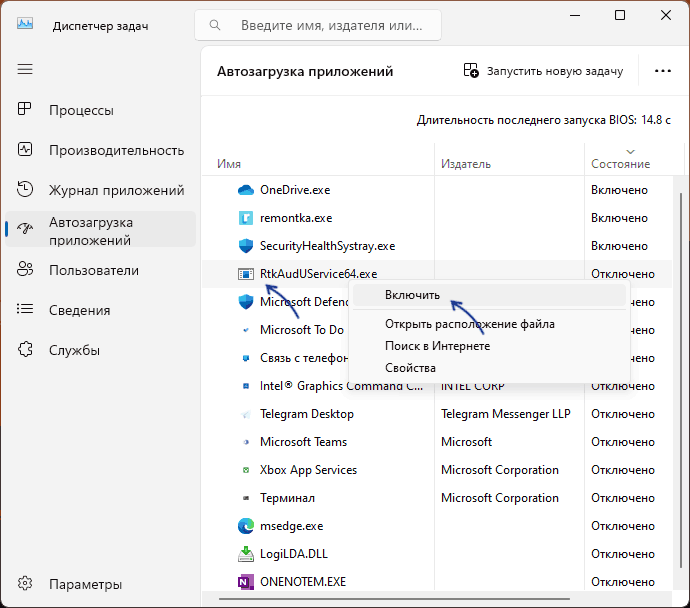Click the msedge.exe Edge icon
The height and width of the screenshot is (608, 690).
(246, 526)
